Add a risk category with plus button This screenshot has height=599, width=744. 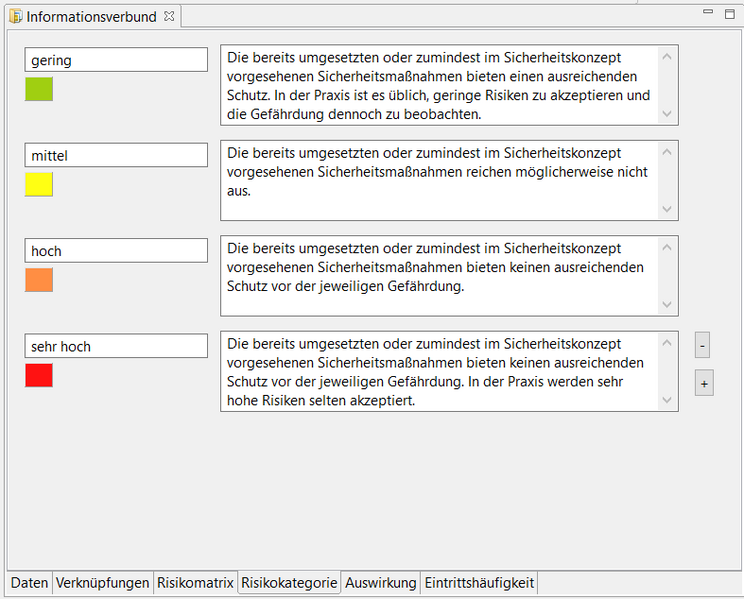coord(704,383)
